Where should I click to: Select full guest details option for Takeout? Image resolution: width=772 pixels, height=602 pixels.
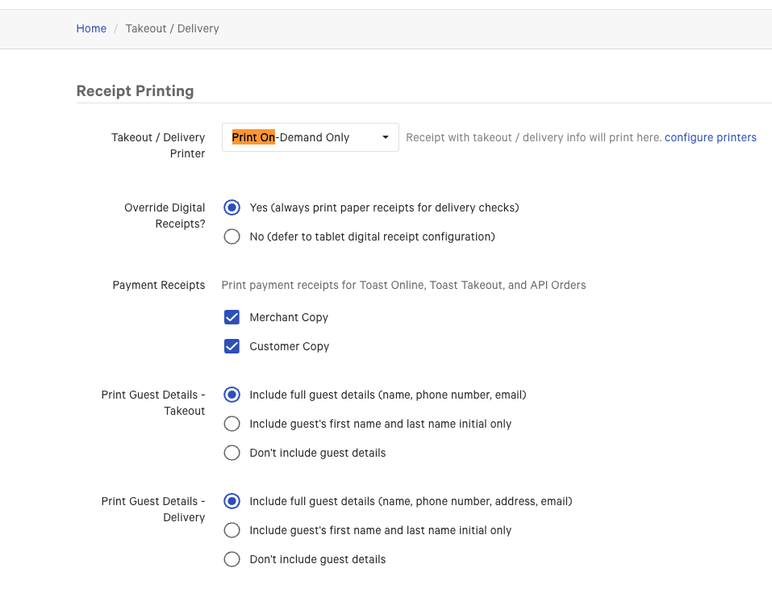232,395
